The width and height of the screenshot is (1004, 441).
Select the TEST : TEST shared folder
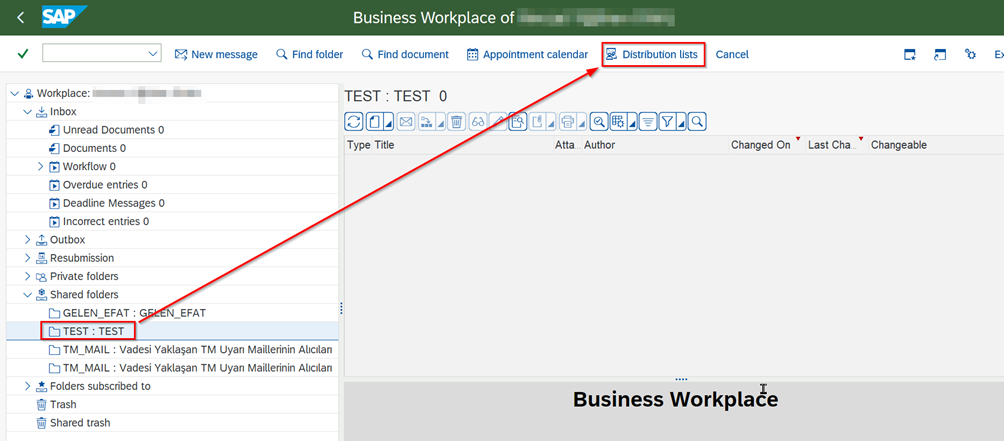[x=93, y=331]
